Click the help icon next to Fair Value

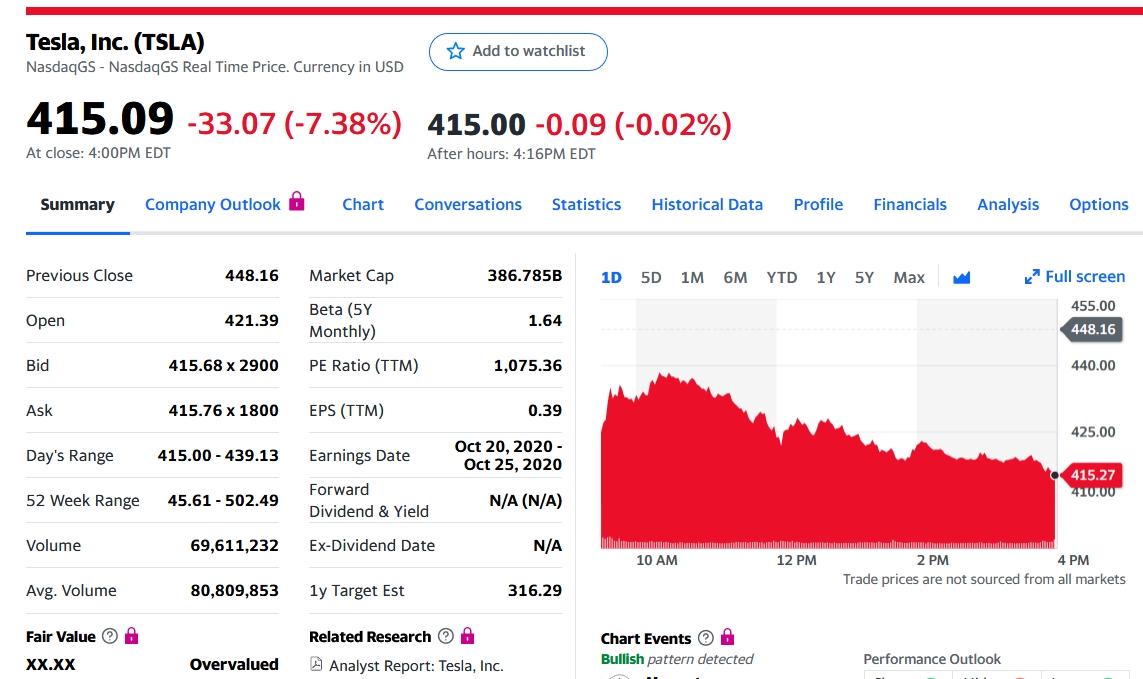[x=110, y=637]
